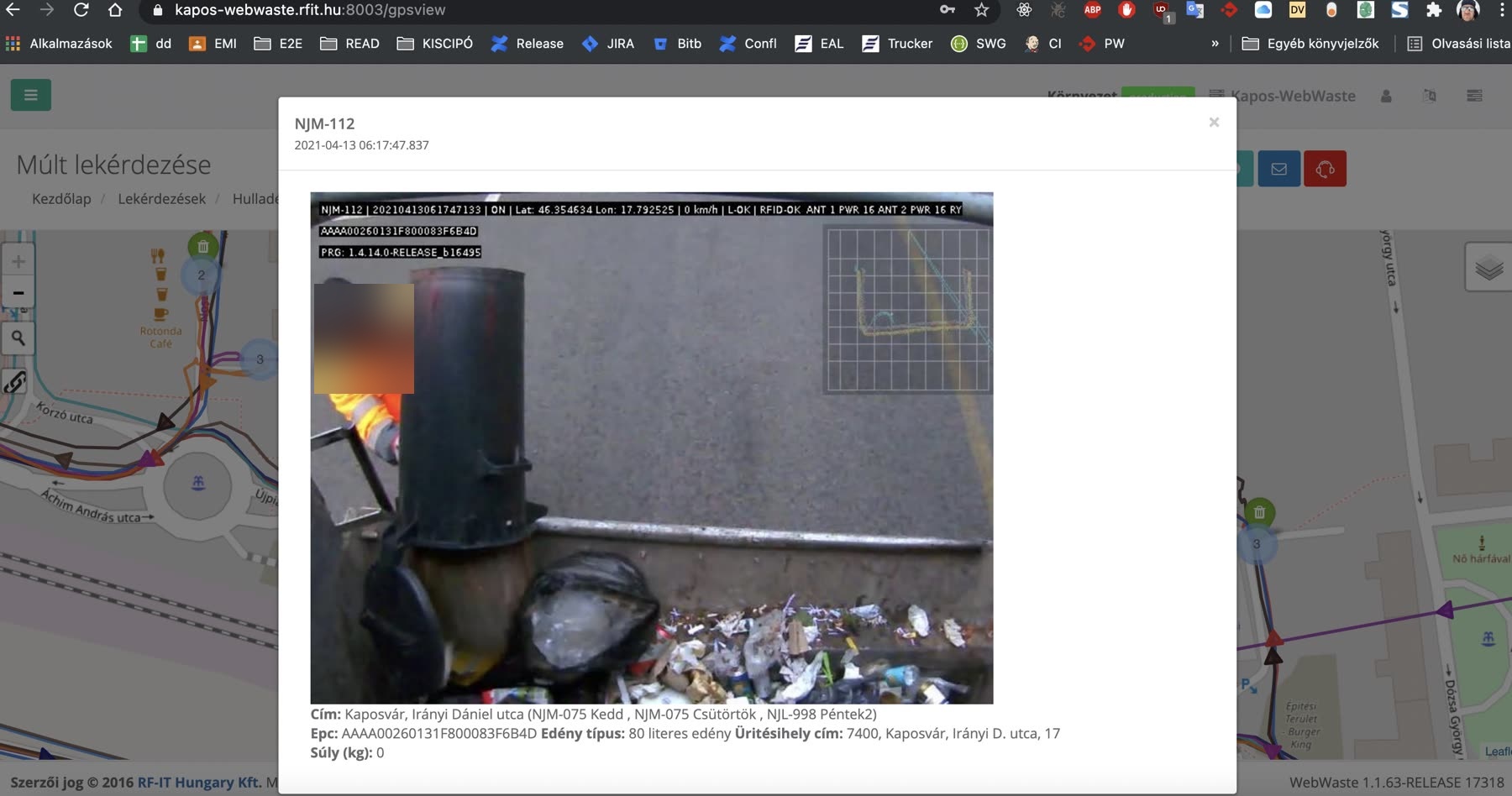Screen dimensions: 1512x796
Task: Open the SWG bookmark
Action: tap(978, 44)
